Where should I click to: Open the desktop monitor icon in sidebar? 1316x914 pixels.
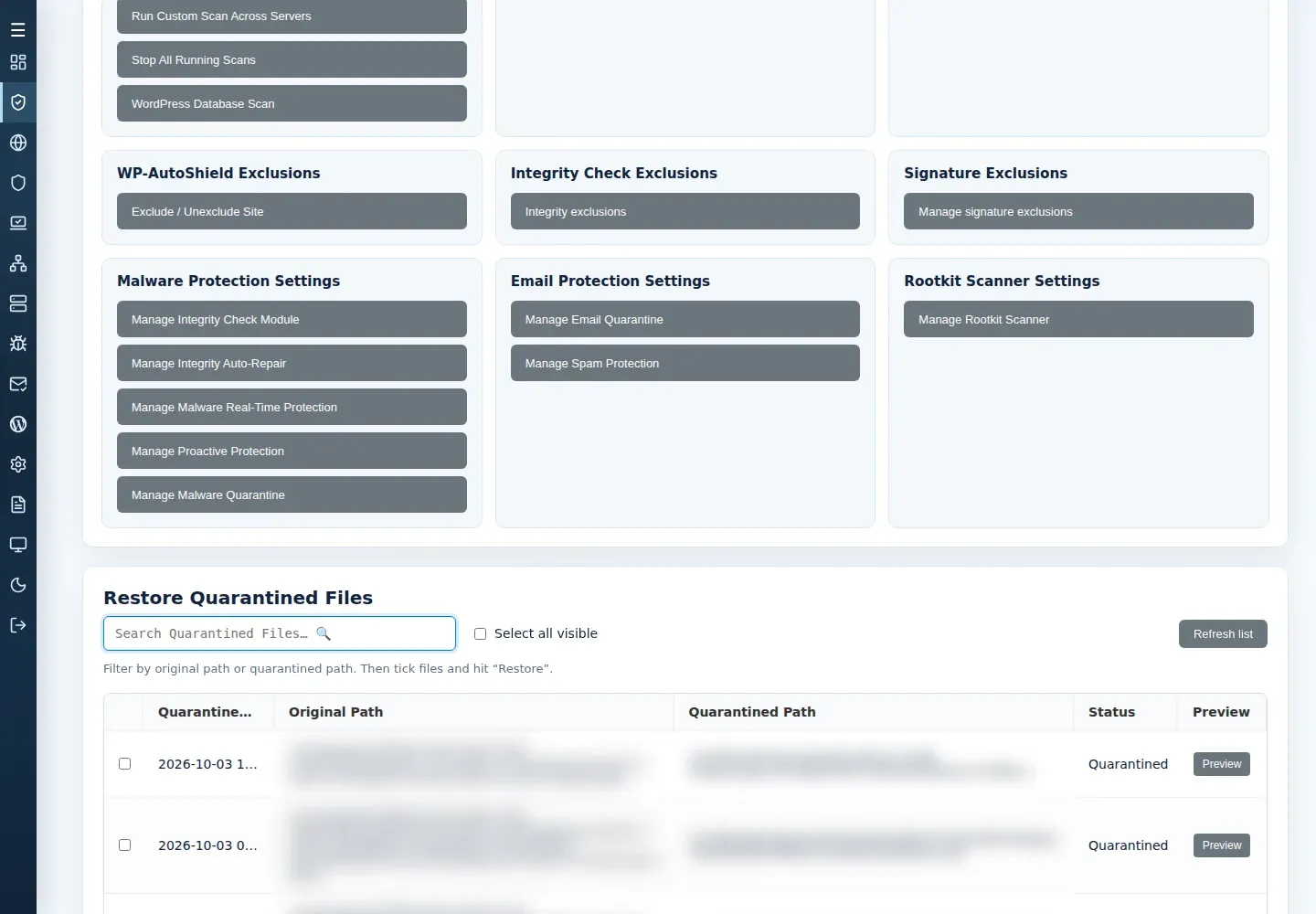[x=18, y=545]
